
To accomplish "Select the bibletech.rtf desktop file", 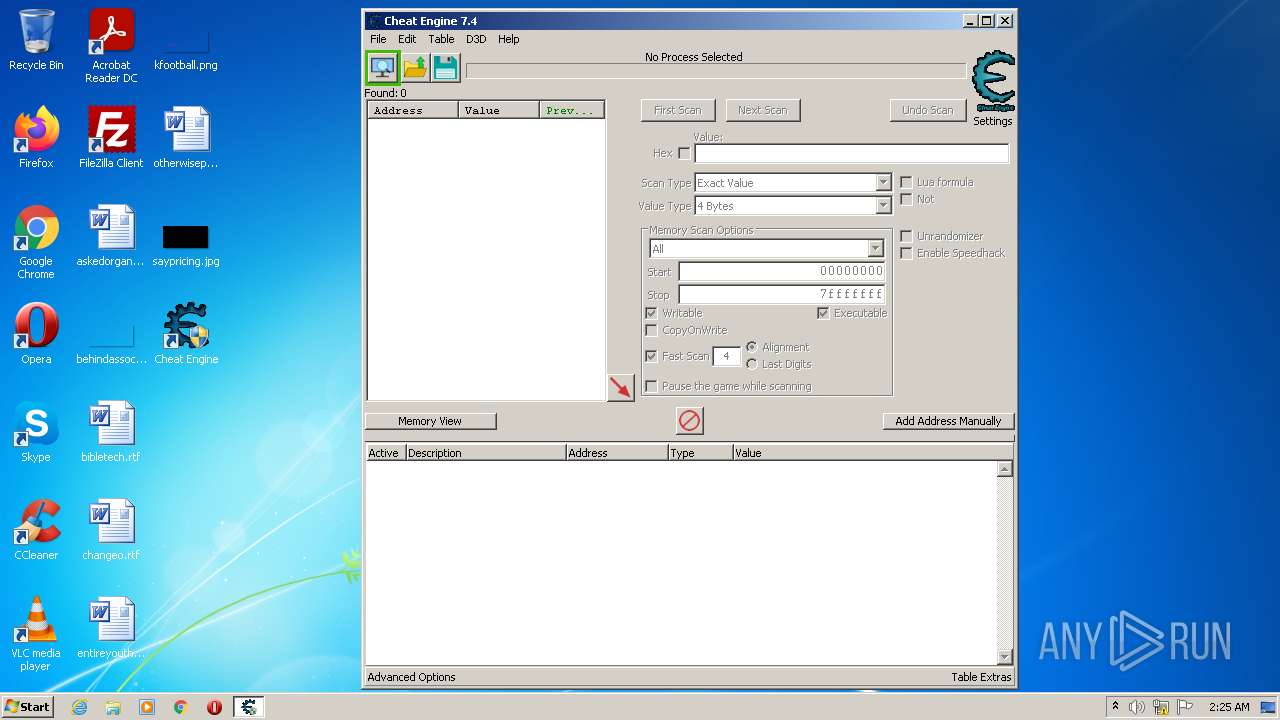I will click(111, 432).
